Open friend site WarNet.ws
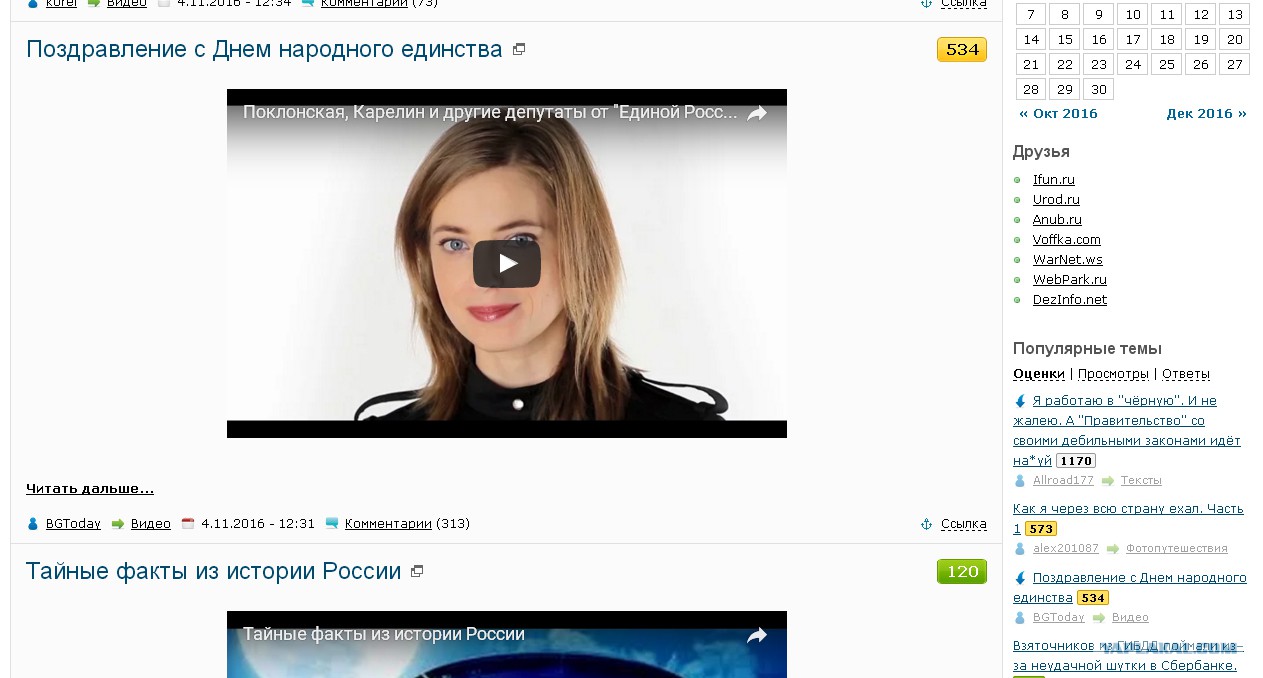This screenshot has width=1263, height=678. 1068,260
